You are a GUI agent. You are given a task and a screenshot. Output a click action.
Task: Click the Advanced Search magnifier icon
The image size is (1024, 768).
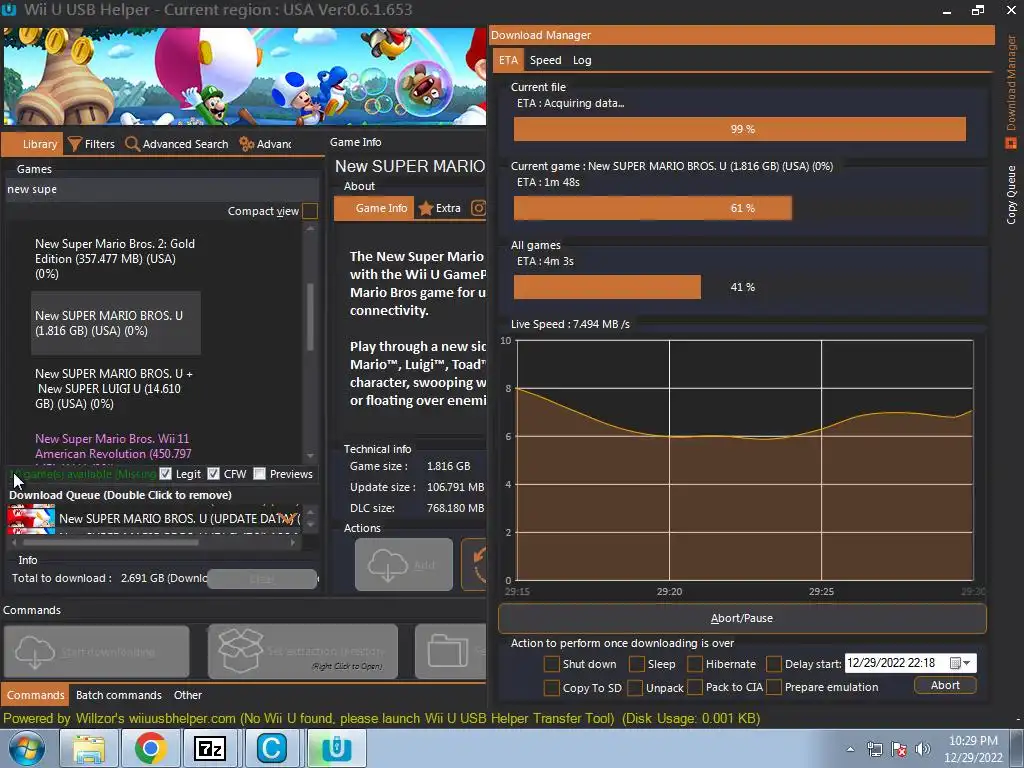[x=133, y=144]
